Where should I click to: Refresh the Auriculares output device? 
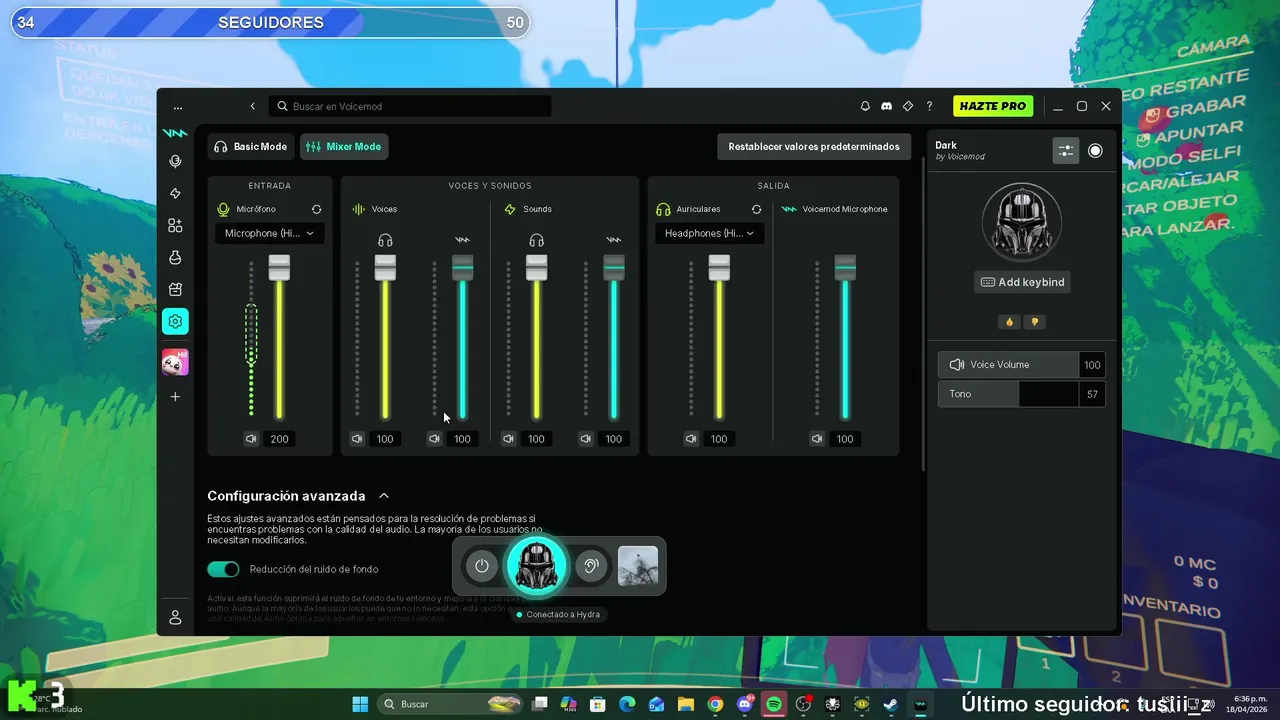tap(756, 209)
